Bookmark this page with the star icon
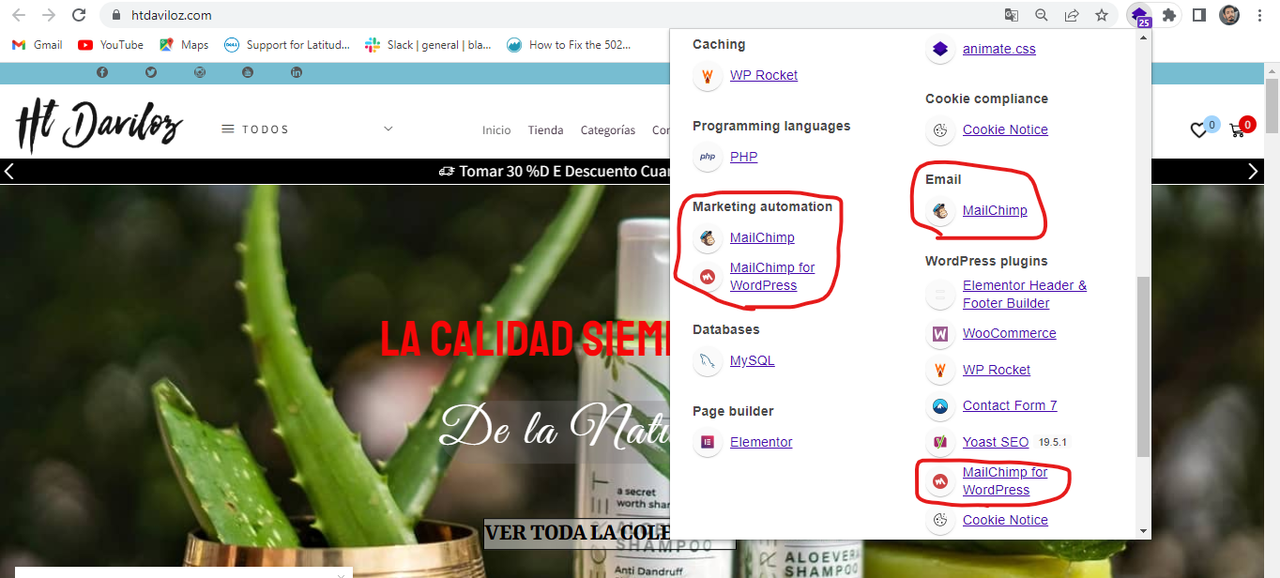The image size is (1280, 578). coord(1101,15)
